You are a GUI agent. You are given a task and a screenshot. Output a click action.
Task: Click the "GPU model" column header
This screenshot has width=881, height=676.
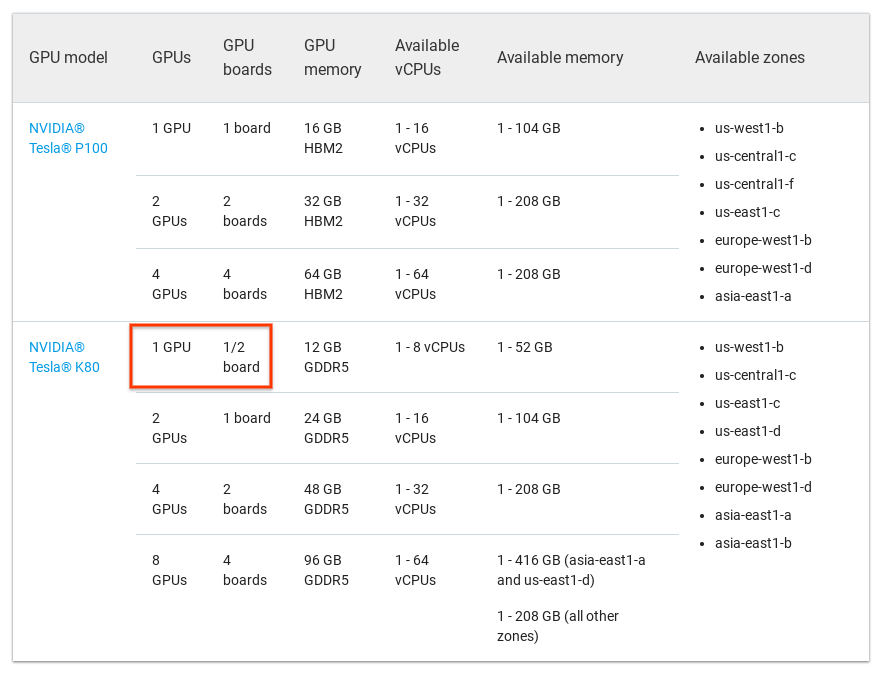pos(68,58)
